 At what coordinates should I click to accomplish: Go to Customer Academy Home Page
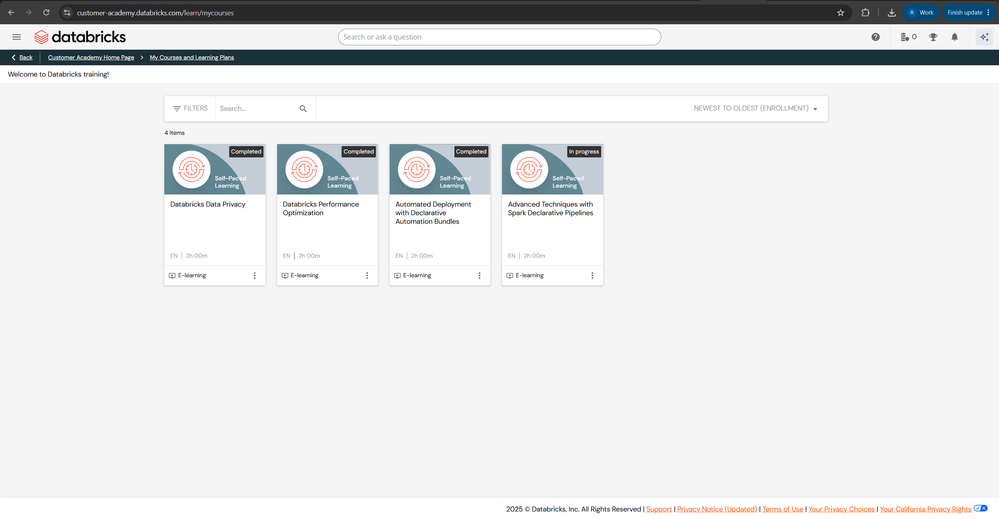pyautogui.click(x=91, y=57)
